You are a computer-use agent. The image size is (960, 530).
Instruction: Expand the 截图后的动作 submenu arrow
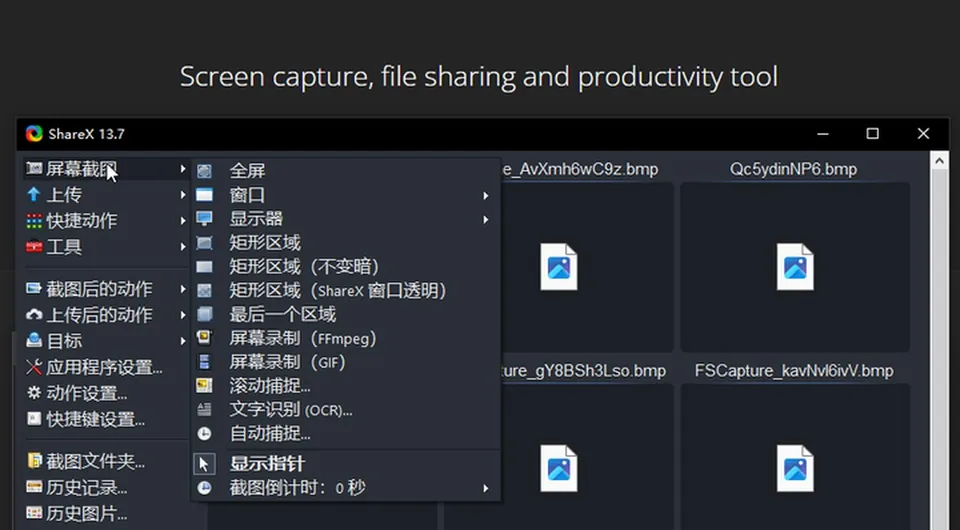click(182, 288)
